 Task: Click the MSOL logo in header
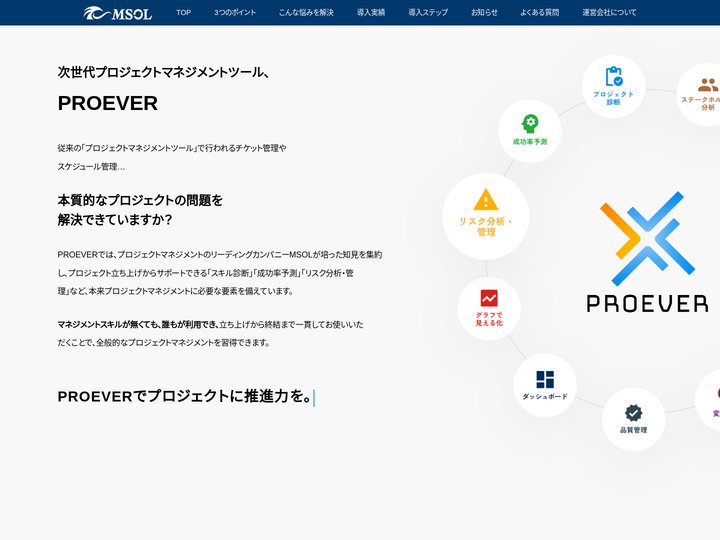point(118,13)
